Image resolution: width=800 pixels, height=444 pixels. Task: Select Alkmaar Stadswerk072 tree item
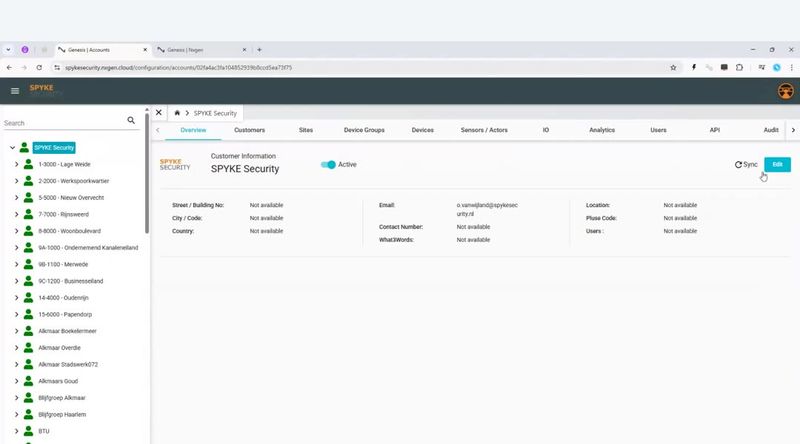click(68, 364)
